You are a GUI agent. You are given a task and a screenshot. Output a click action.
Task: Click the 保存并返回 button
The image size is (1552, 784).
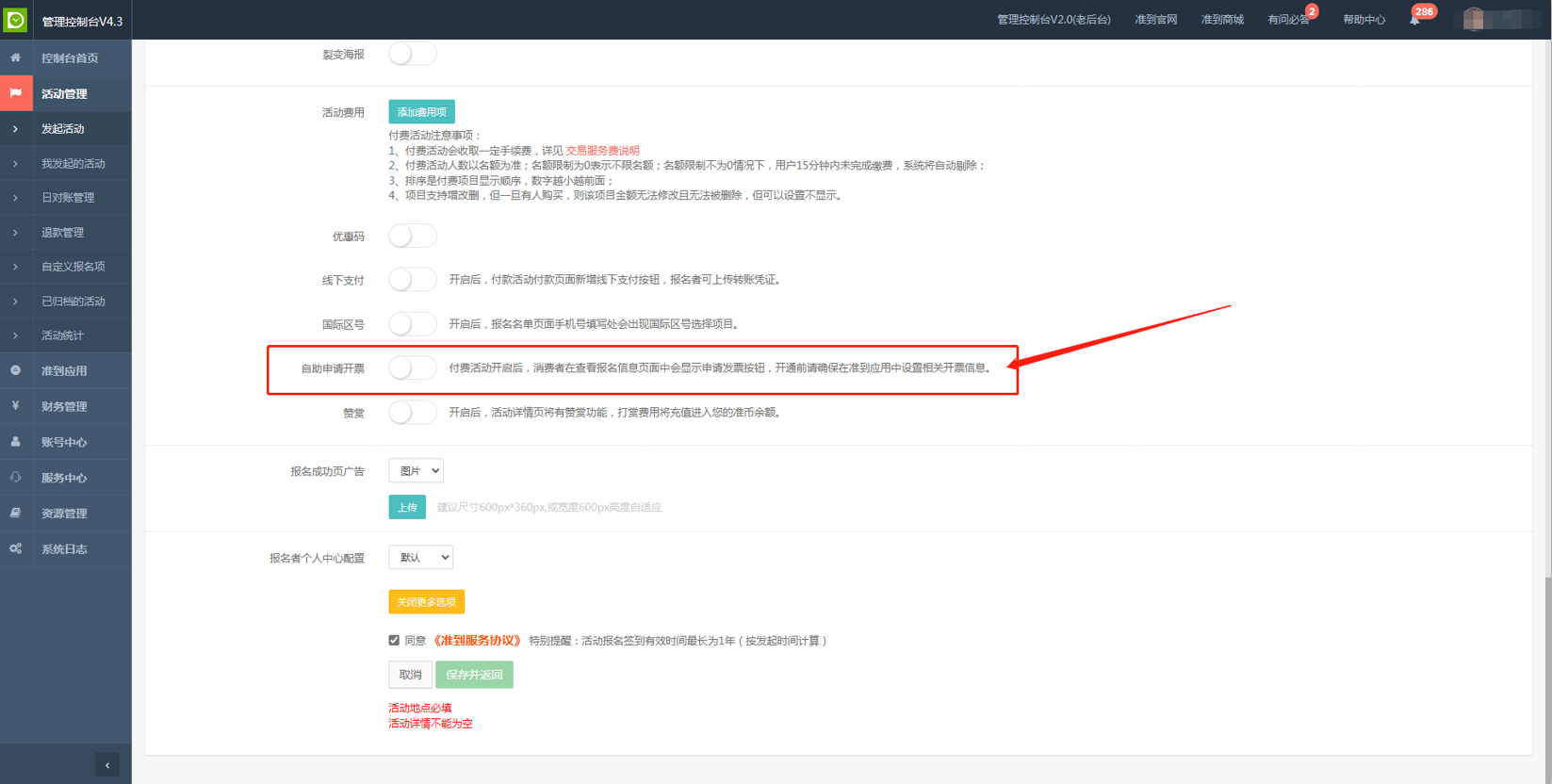[x=474, y=675]
